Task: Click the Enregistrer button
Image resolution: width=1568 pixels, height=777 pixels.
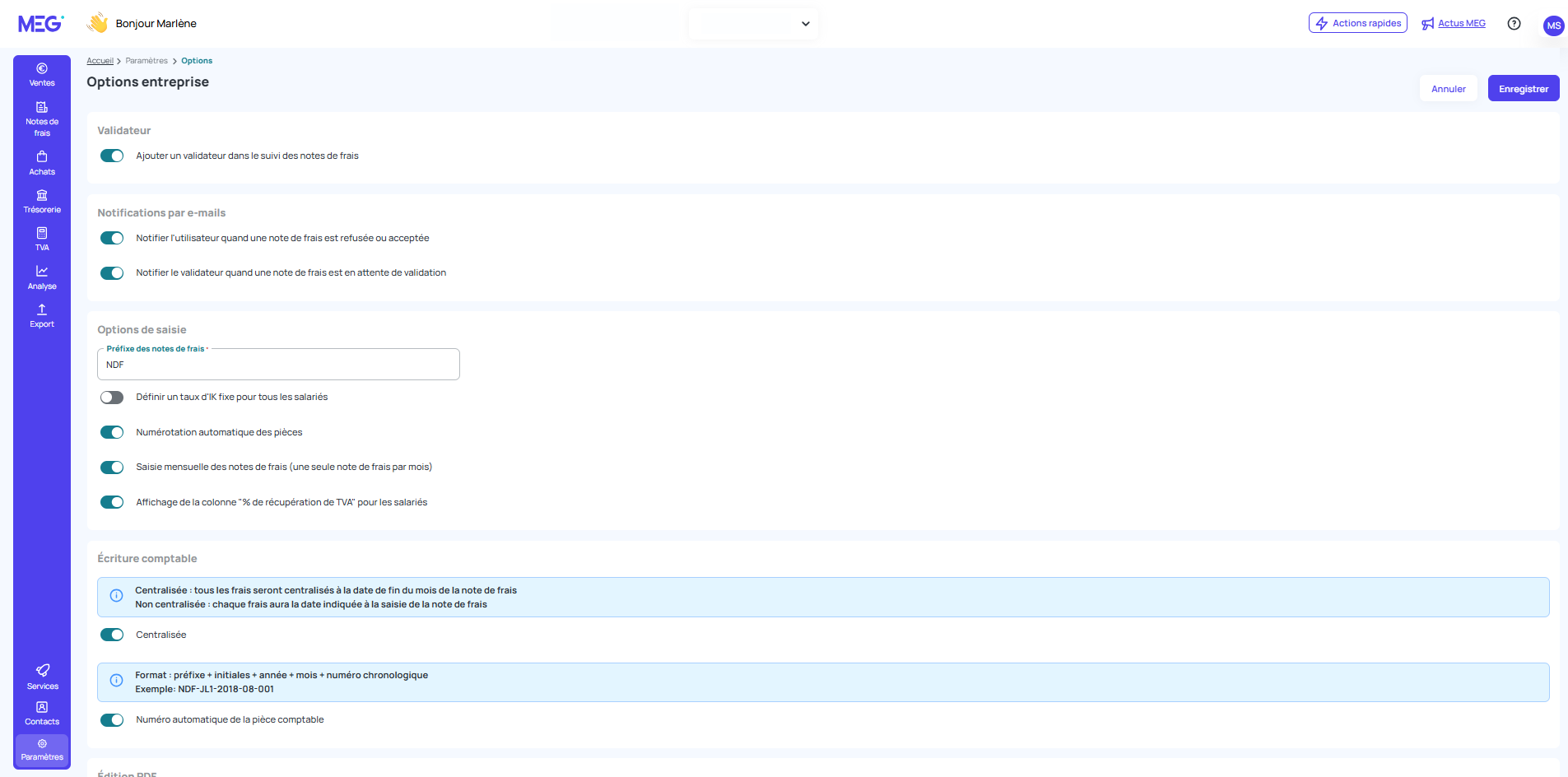Action: click(x=1524, y=89)
